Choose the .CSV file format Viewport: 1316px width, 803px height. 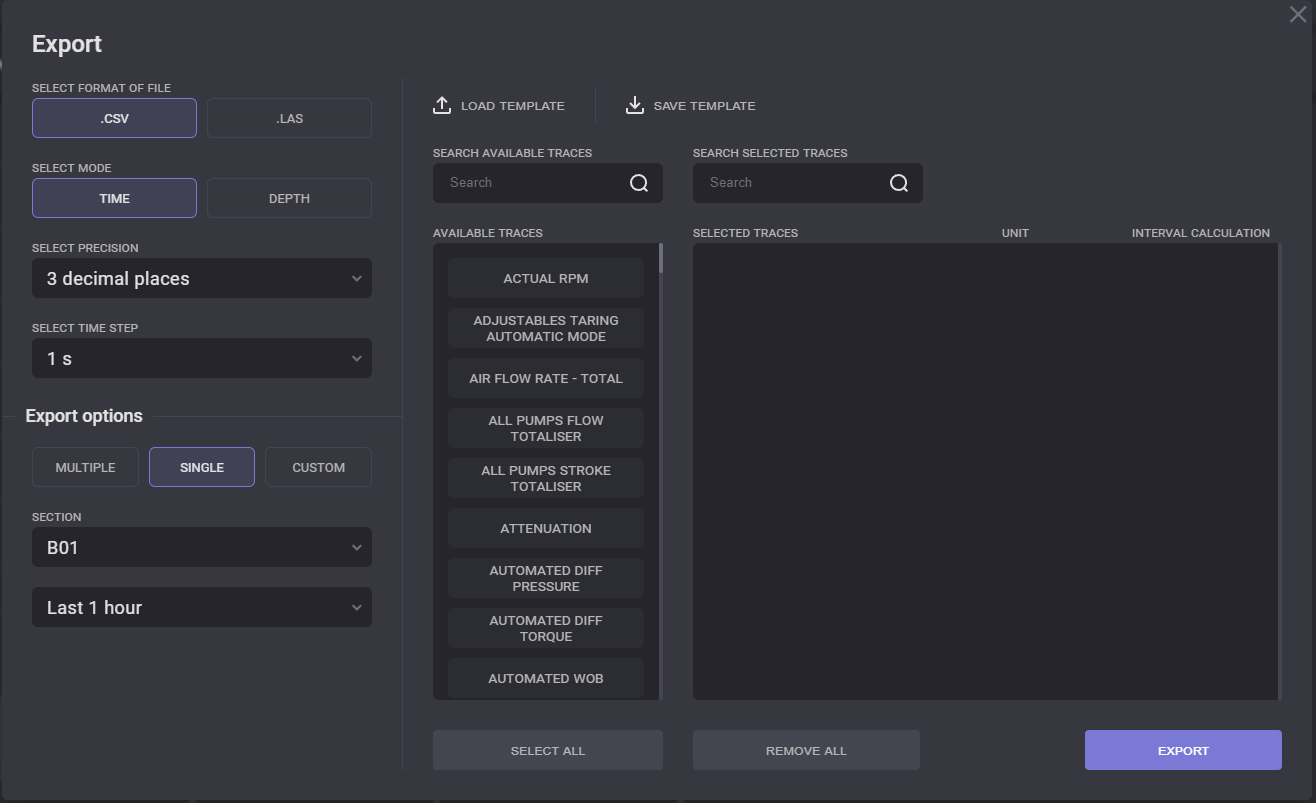point(114,118)
